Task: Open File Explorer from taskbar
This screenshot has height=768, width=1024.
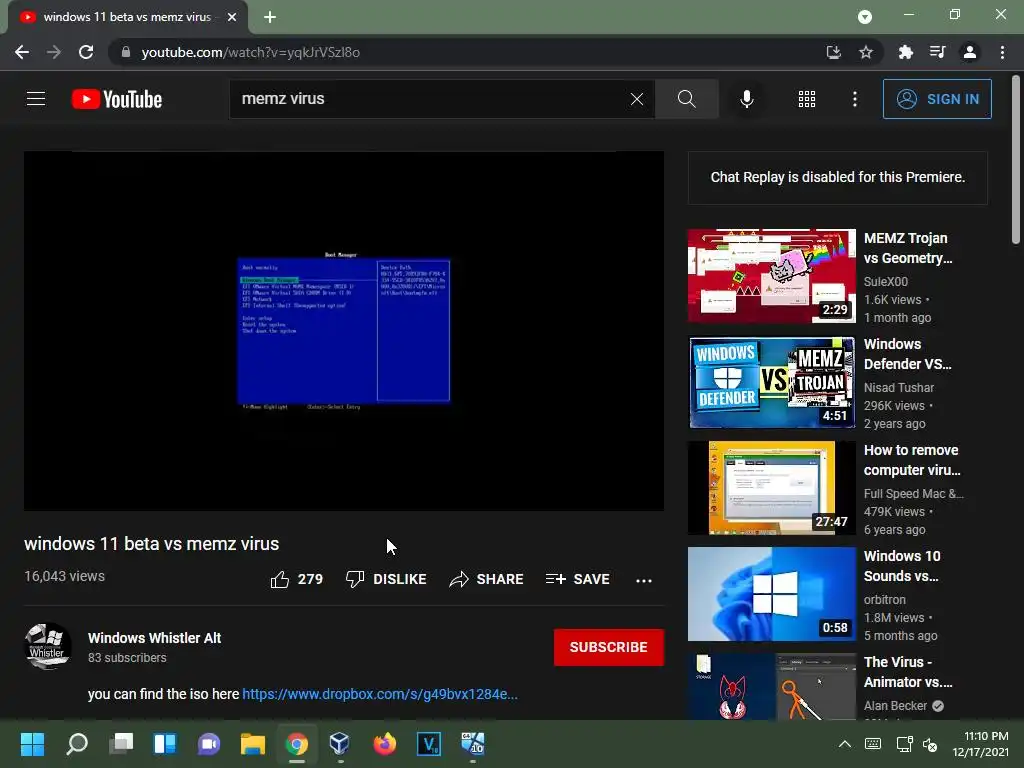Action: [x=253, y=744]
